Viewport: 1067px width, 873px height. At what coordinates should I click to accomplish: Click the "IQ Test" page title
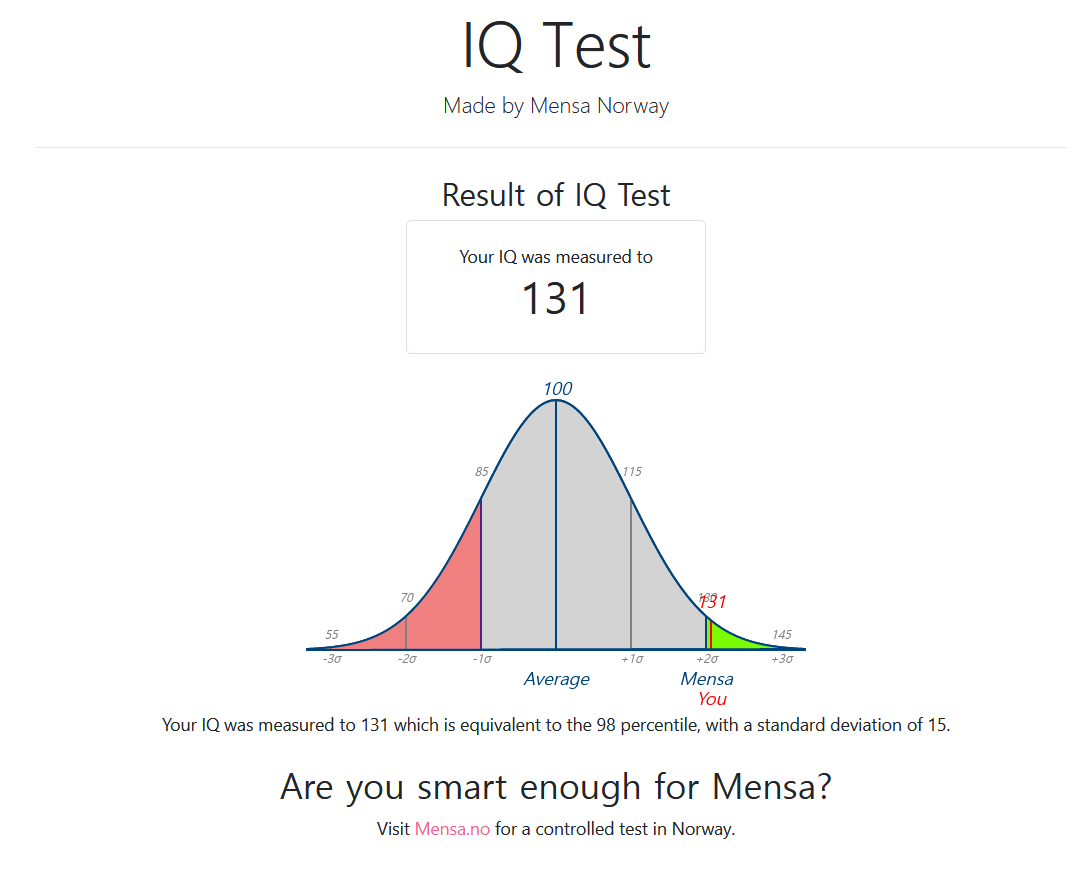point(556,46)
